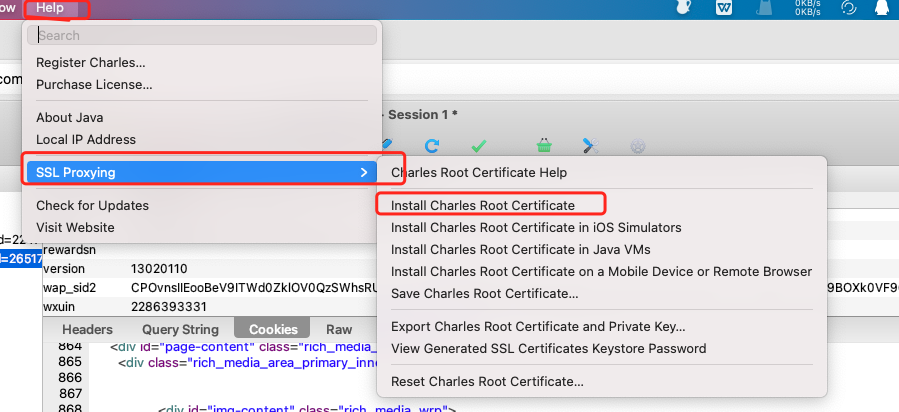Switch to the Headers tab
Image resolution: width=899 pixels, height=412 pixels.
87,329
